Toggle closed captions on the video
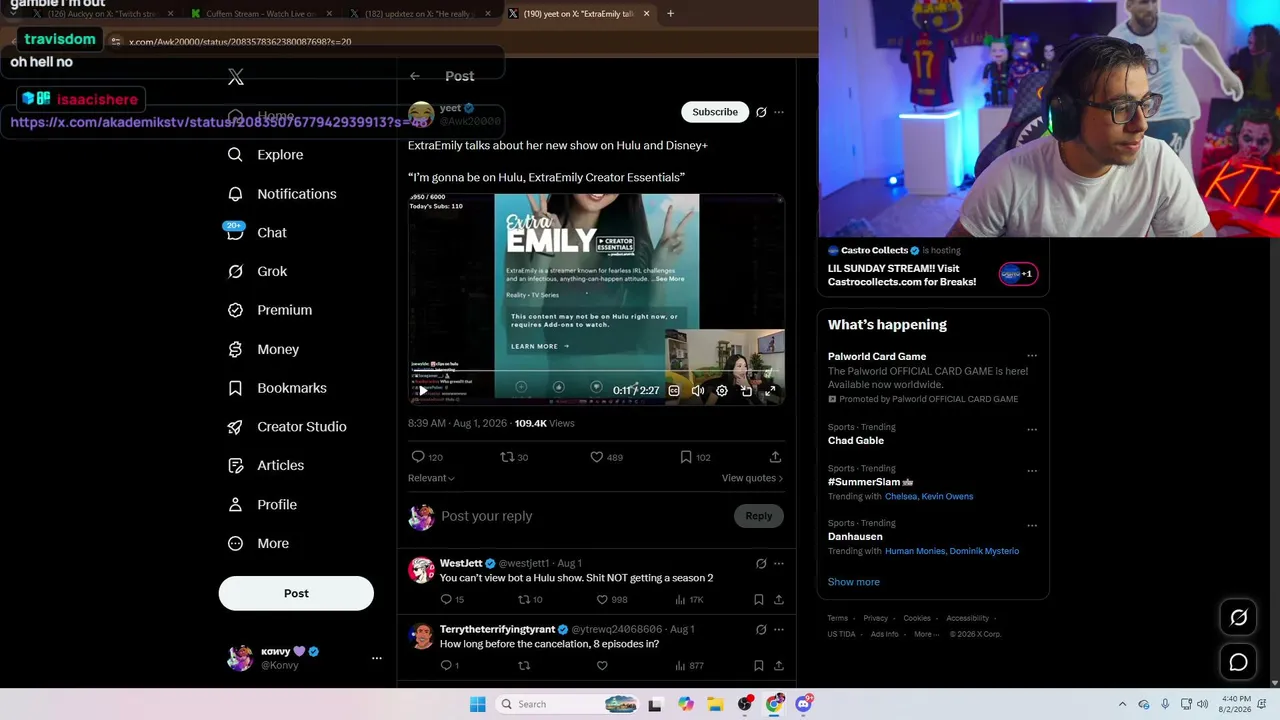1280x720 pixels. tap(674, 391)
